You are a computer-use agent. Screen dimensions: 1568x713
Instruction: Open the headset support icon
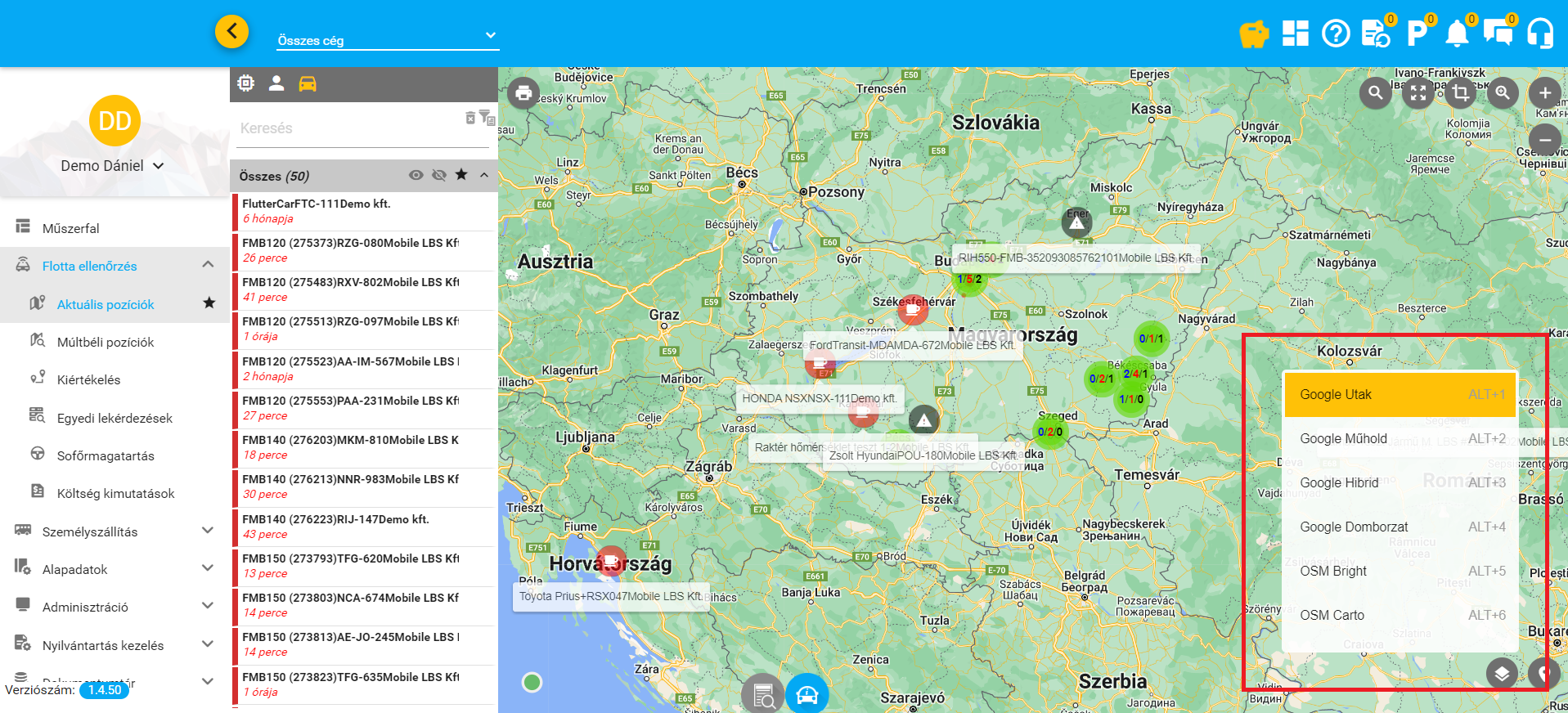click(1540, 34)
